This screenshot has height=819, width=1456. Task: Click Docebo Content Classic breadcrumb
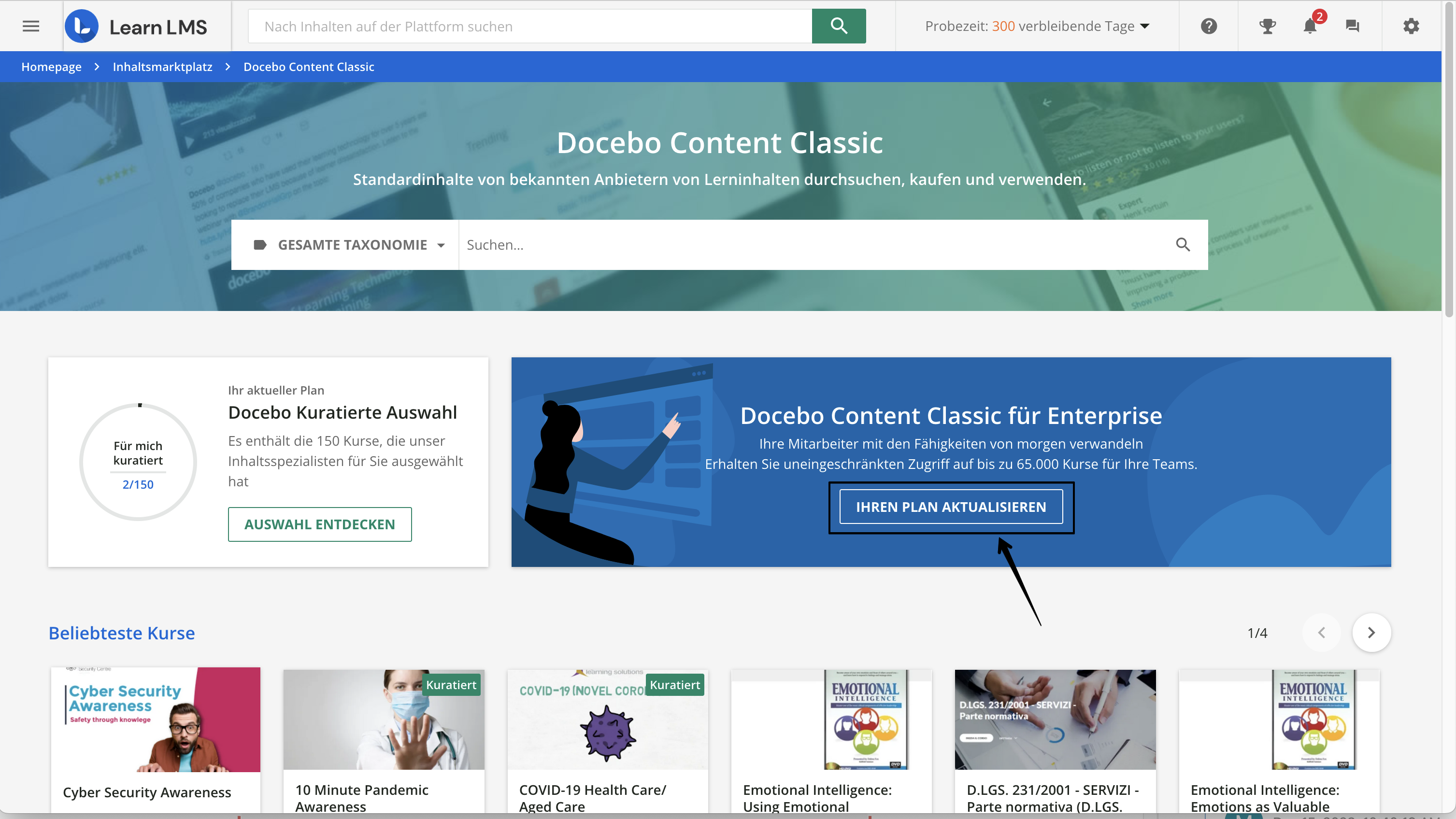pyautogui.click(x=309, y=67)
